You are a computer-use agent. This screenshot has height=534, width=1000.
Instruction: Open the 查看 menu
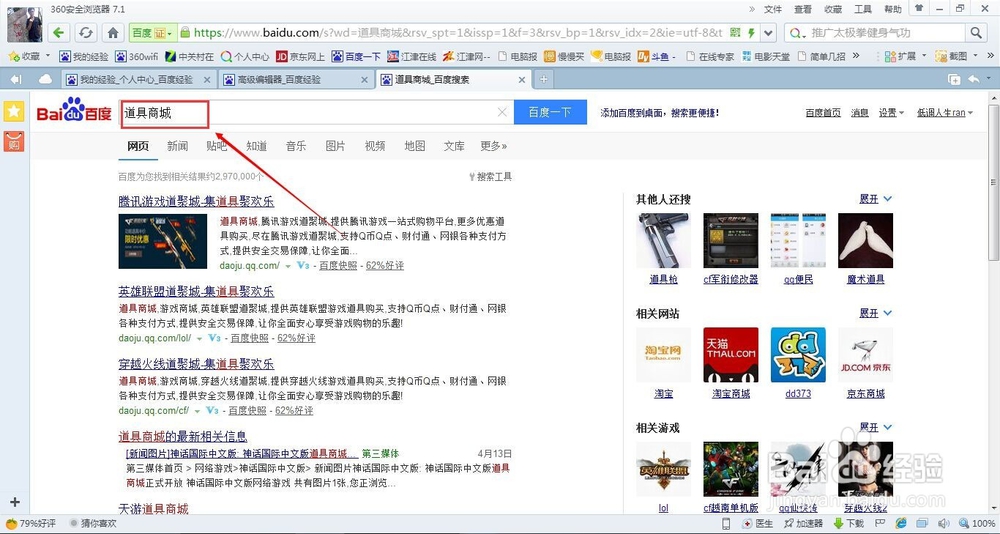[803, 9]
